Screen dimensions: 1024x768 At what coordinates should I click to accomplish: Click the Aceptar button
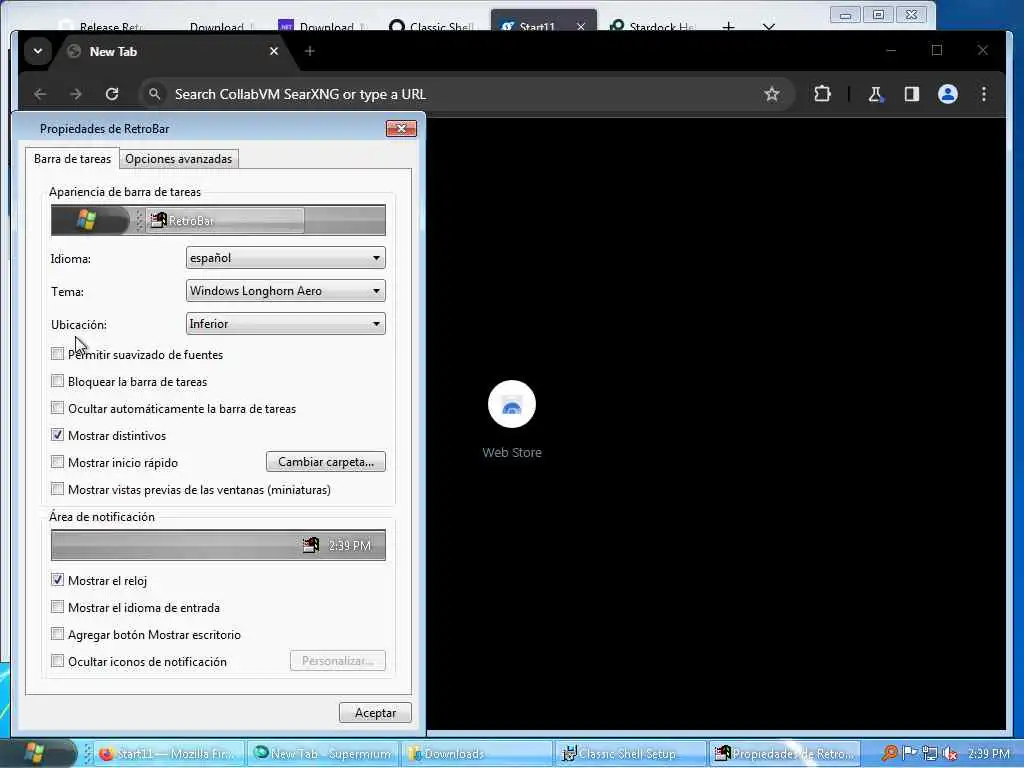[376, 712]
